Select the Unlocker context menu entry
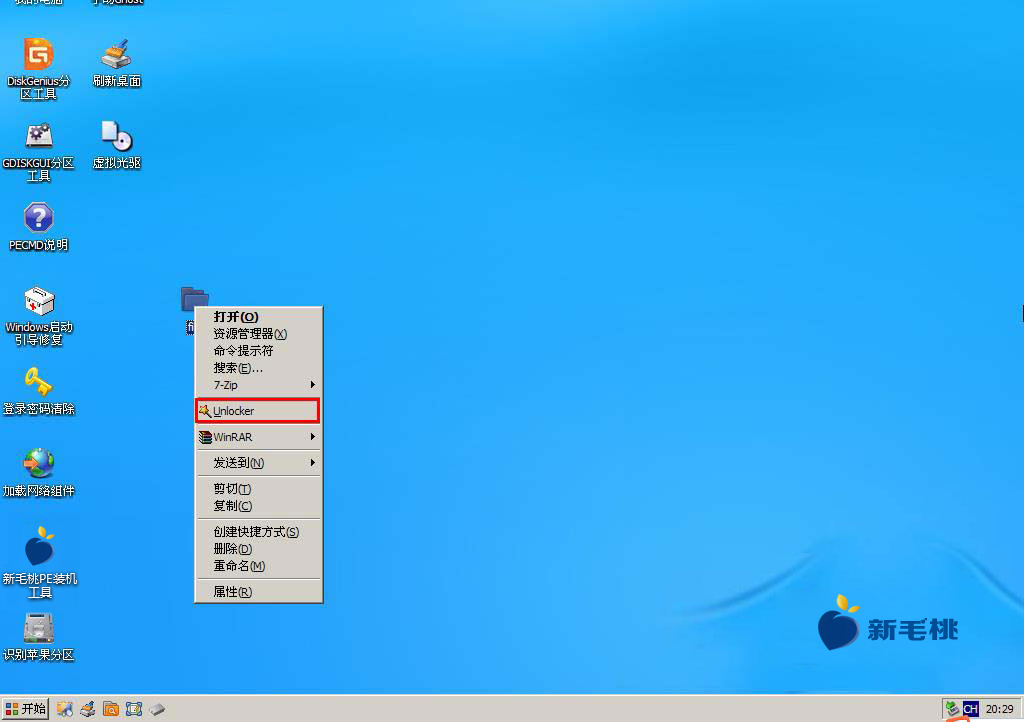 pyautogui.click(x=257, y=411)
